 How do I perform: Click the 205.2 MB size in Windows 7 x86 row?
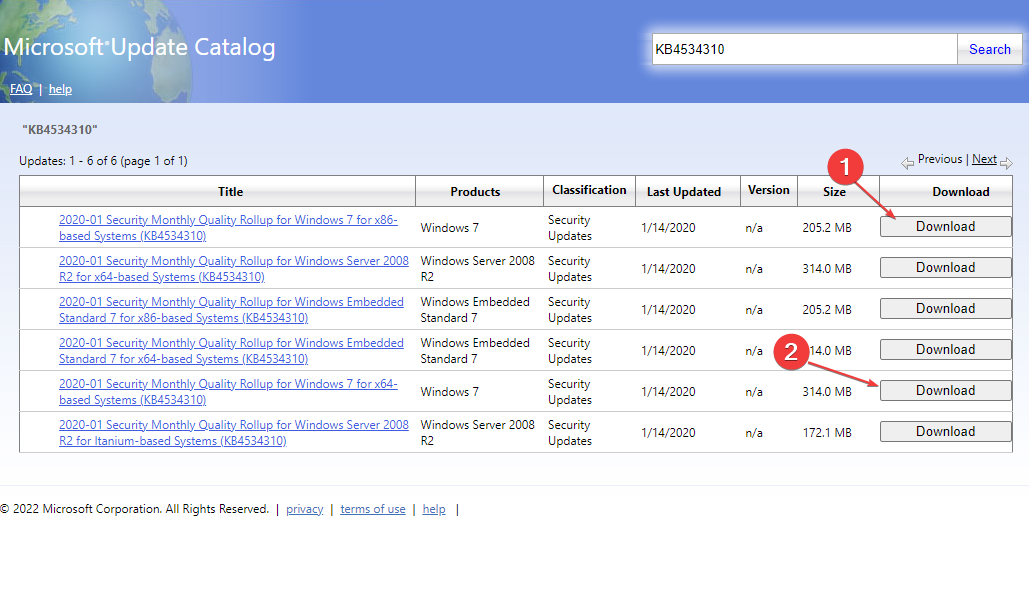tap(827, 228)
